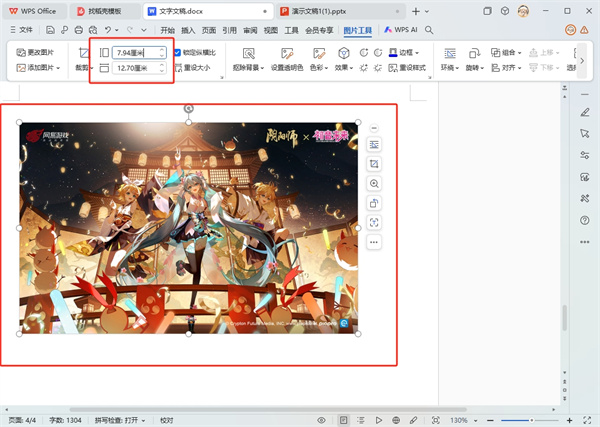Viewport: 600px width, 427px height.
Task: Click the sliders settings icon in right sidebar
Action: 585,155
